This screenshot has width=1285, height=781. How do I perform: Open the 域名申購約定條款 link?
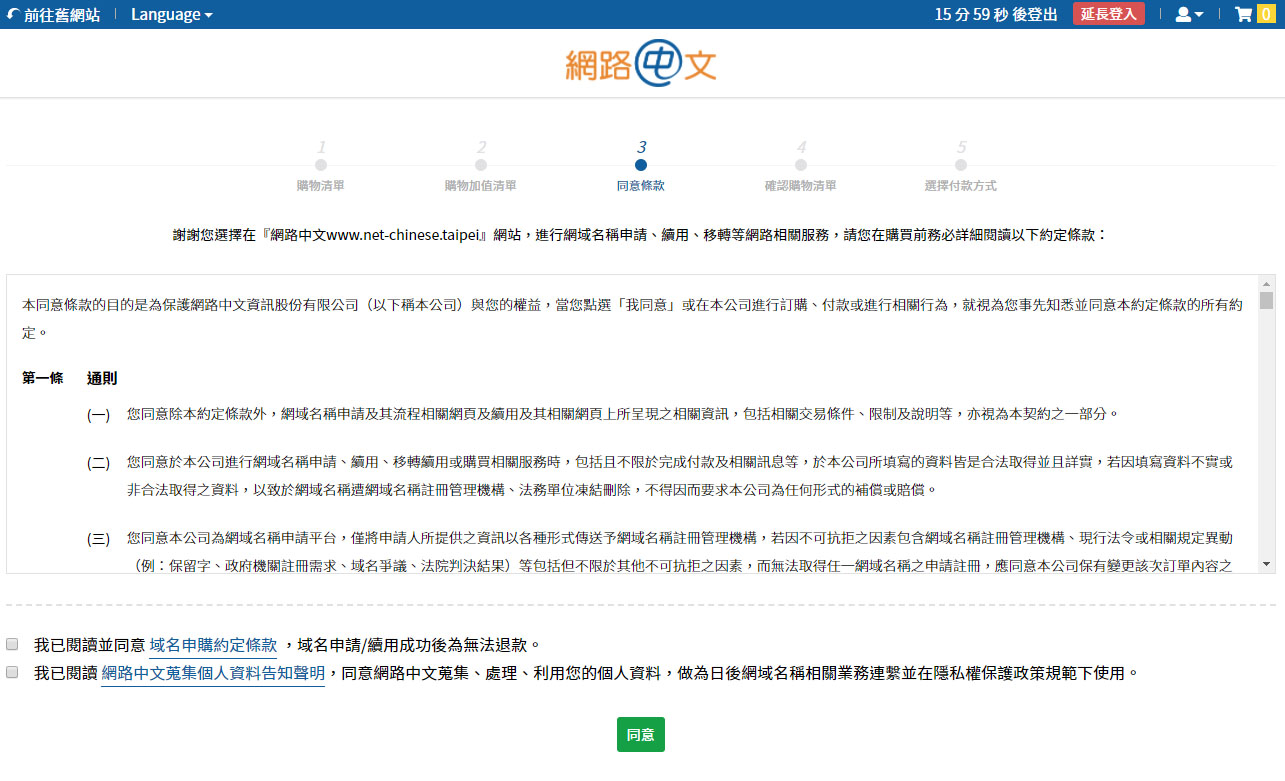tap(213, 645)
